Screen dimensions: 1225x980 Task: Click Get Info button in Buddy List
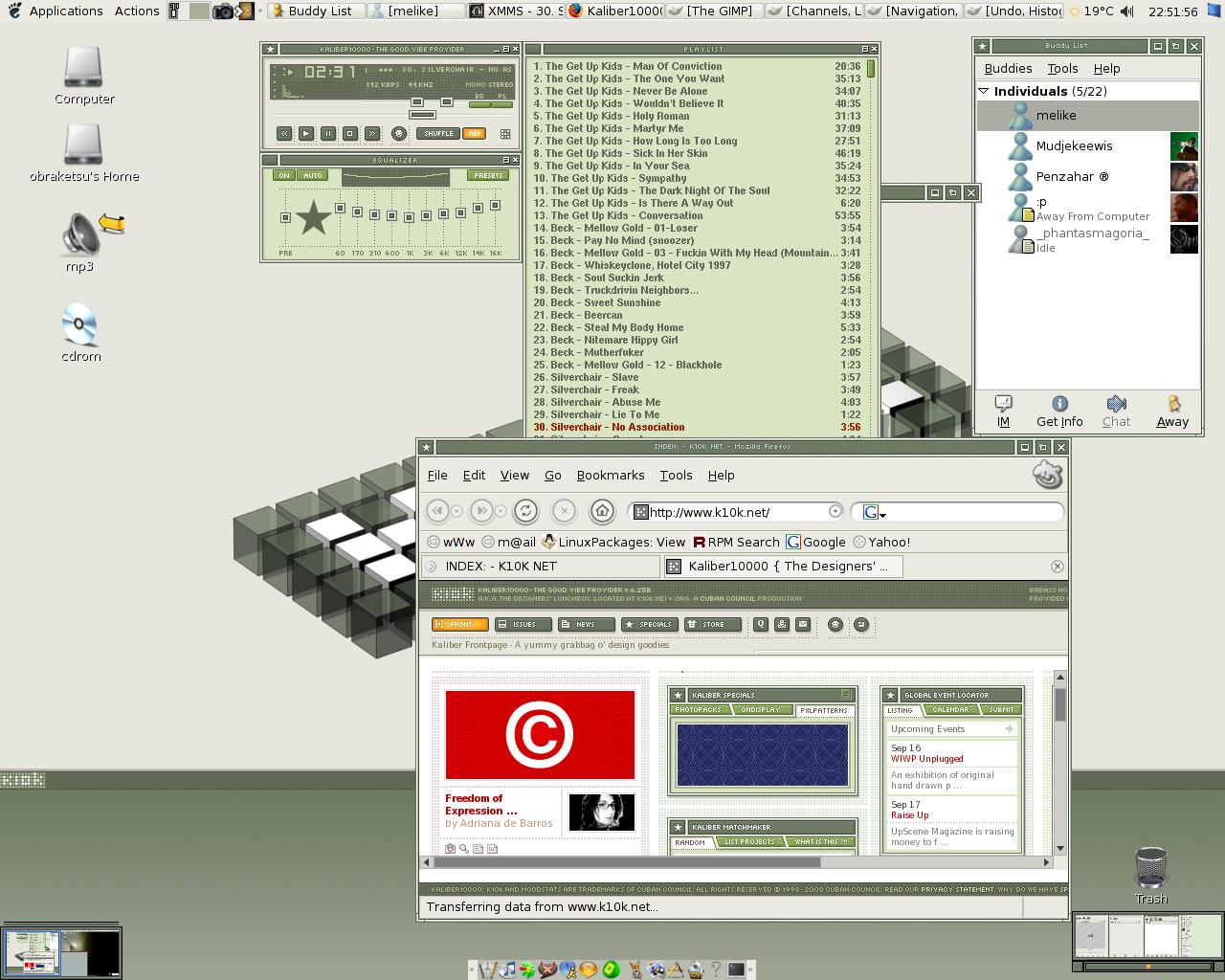coord(1059,411)
